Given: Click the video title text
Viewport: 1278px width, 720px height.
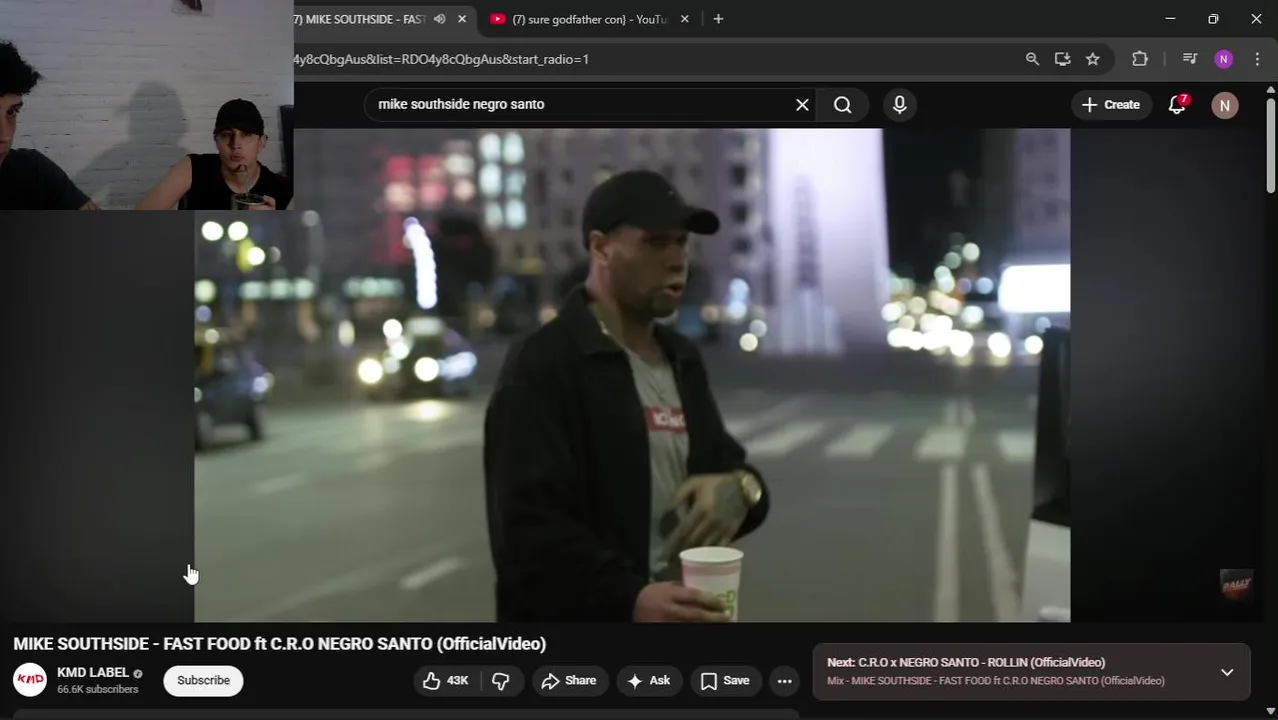Looking at the screenshot, I should [280, 644].
